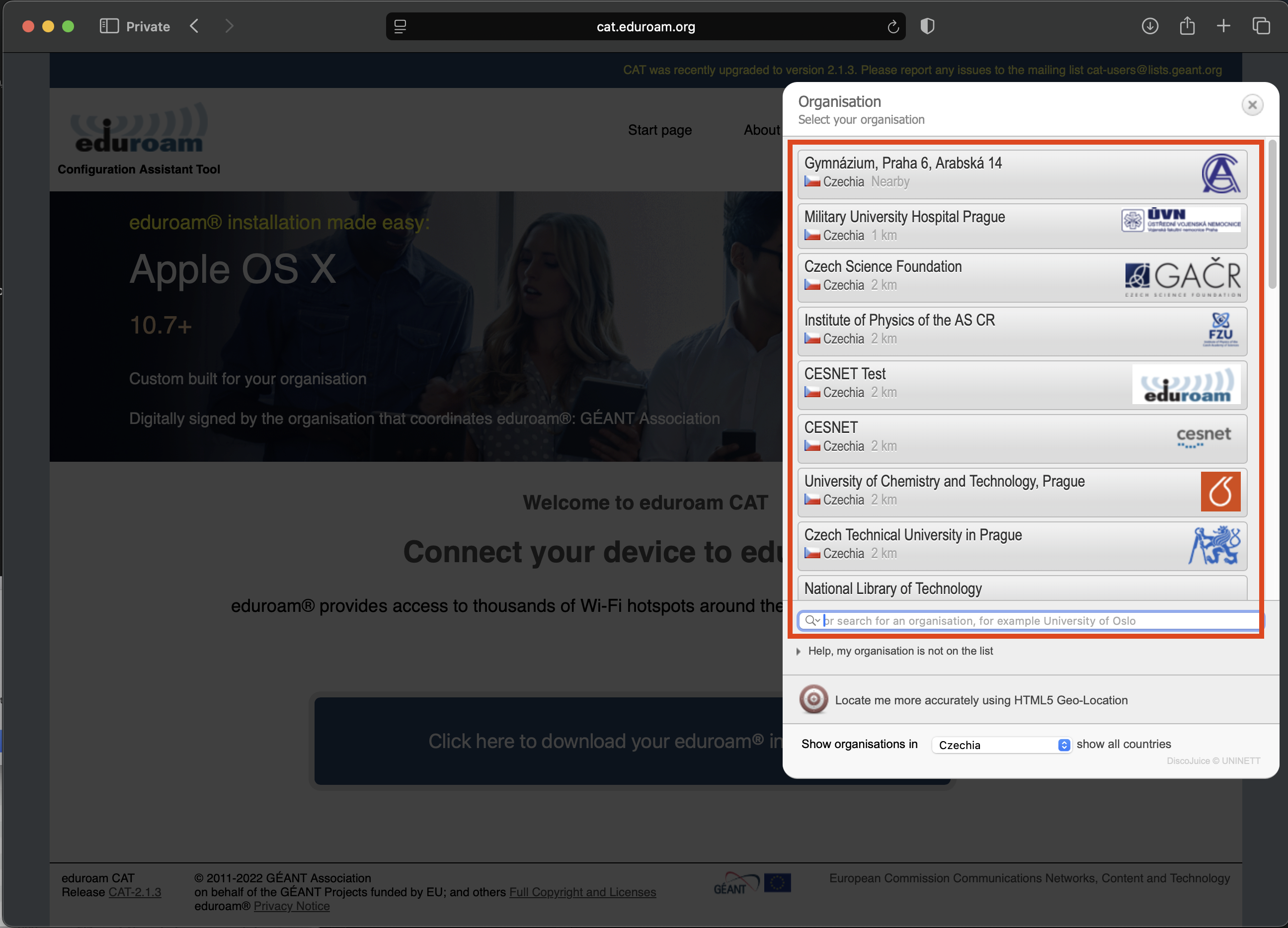Open a new tab with plus button
The width and height of the screenshot is (1288, 928).
1224,26
